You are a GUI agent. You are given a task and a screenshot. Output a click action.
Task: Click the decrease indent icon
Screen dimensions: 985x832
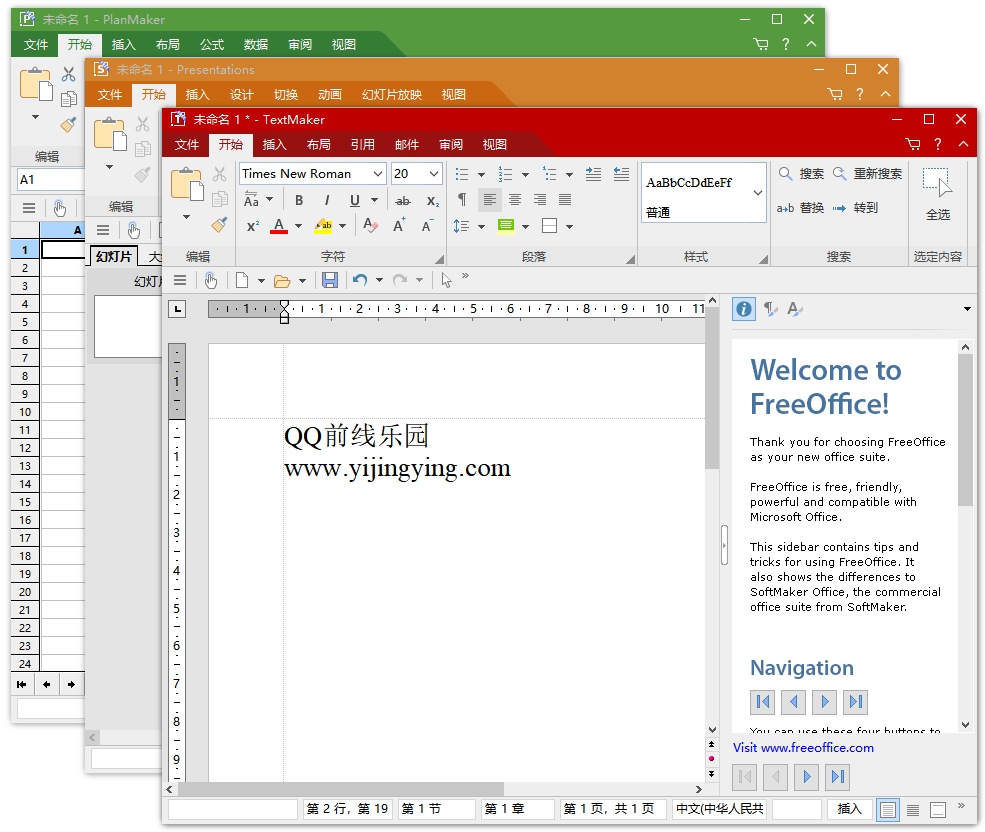[x=621, y=174]
